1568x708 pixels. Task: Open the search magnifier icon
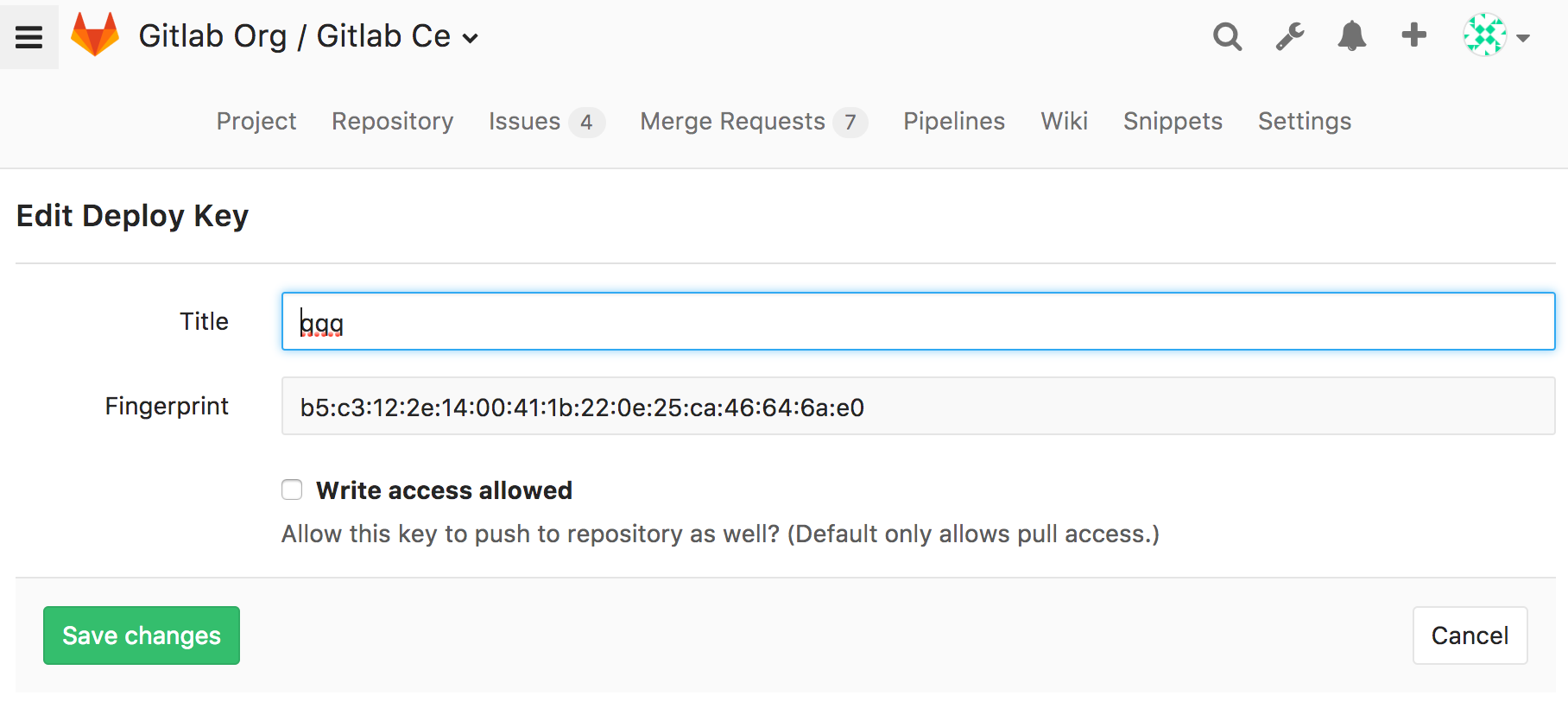tap(1227, 36)
